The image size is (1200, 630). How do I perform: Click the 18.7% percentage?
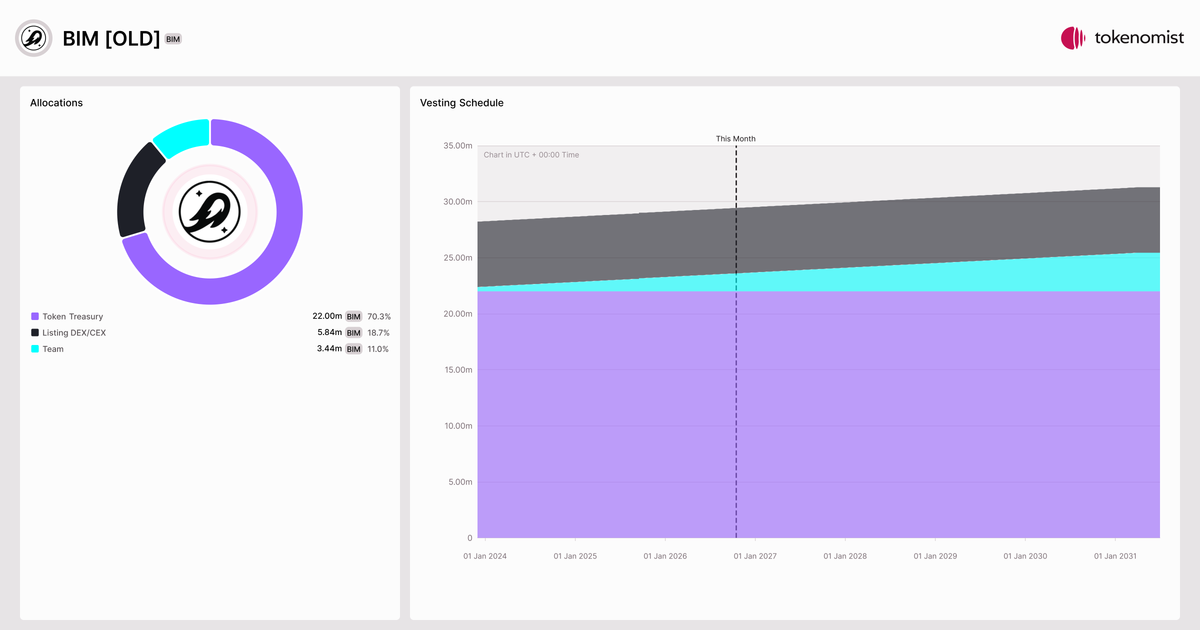pos(378,332)
